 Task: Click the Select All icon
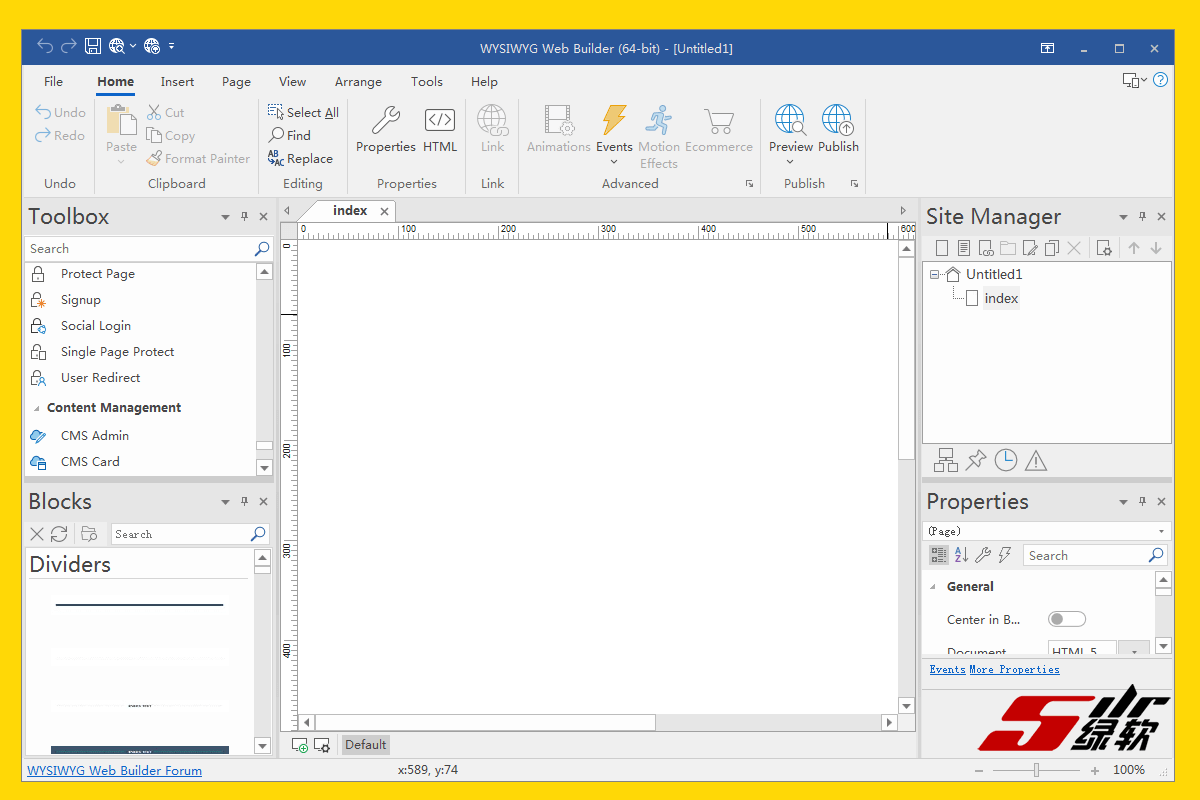276,112
